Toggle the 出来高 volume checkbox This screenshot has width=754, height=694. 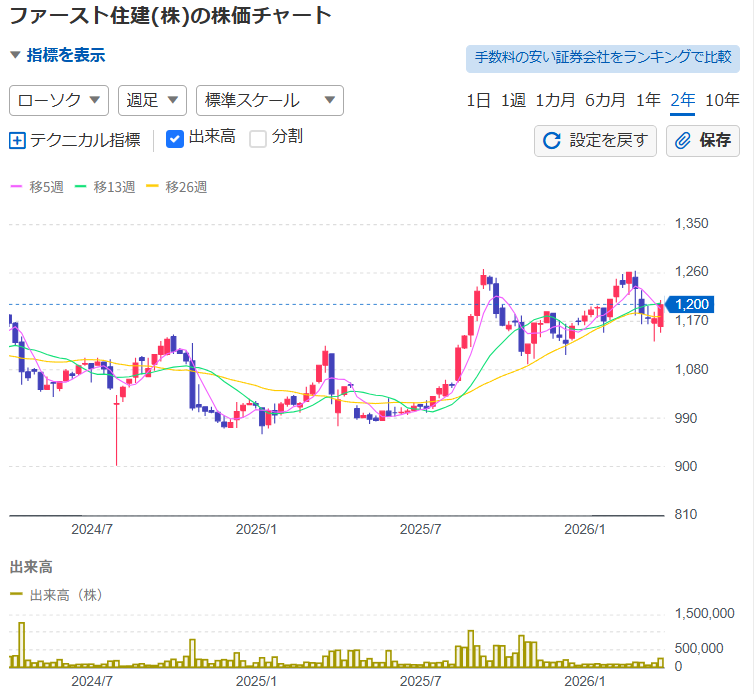(174, 138)
